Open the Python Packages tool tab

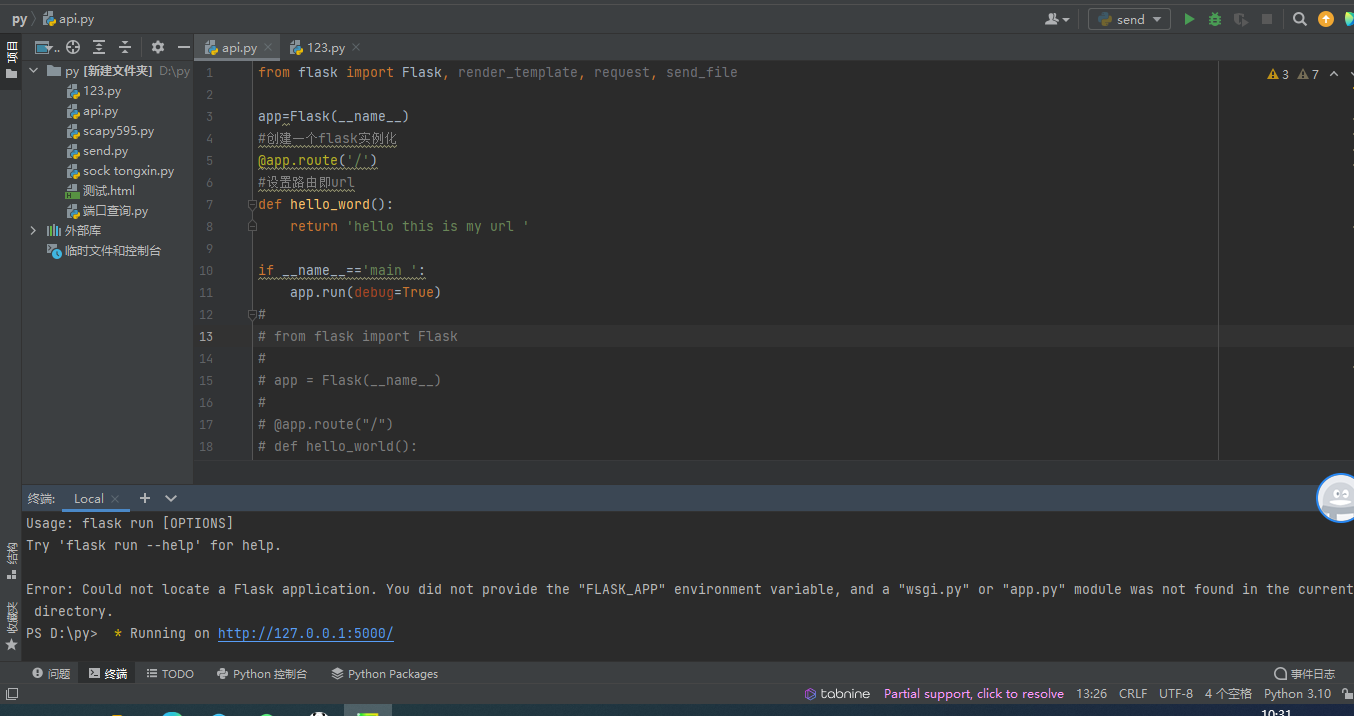(x=384, y=674)
